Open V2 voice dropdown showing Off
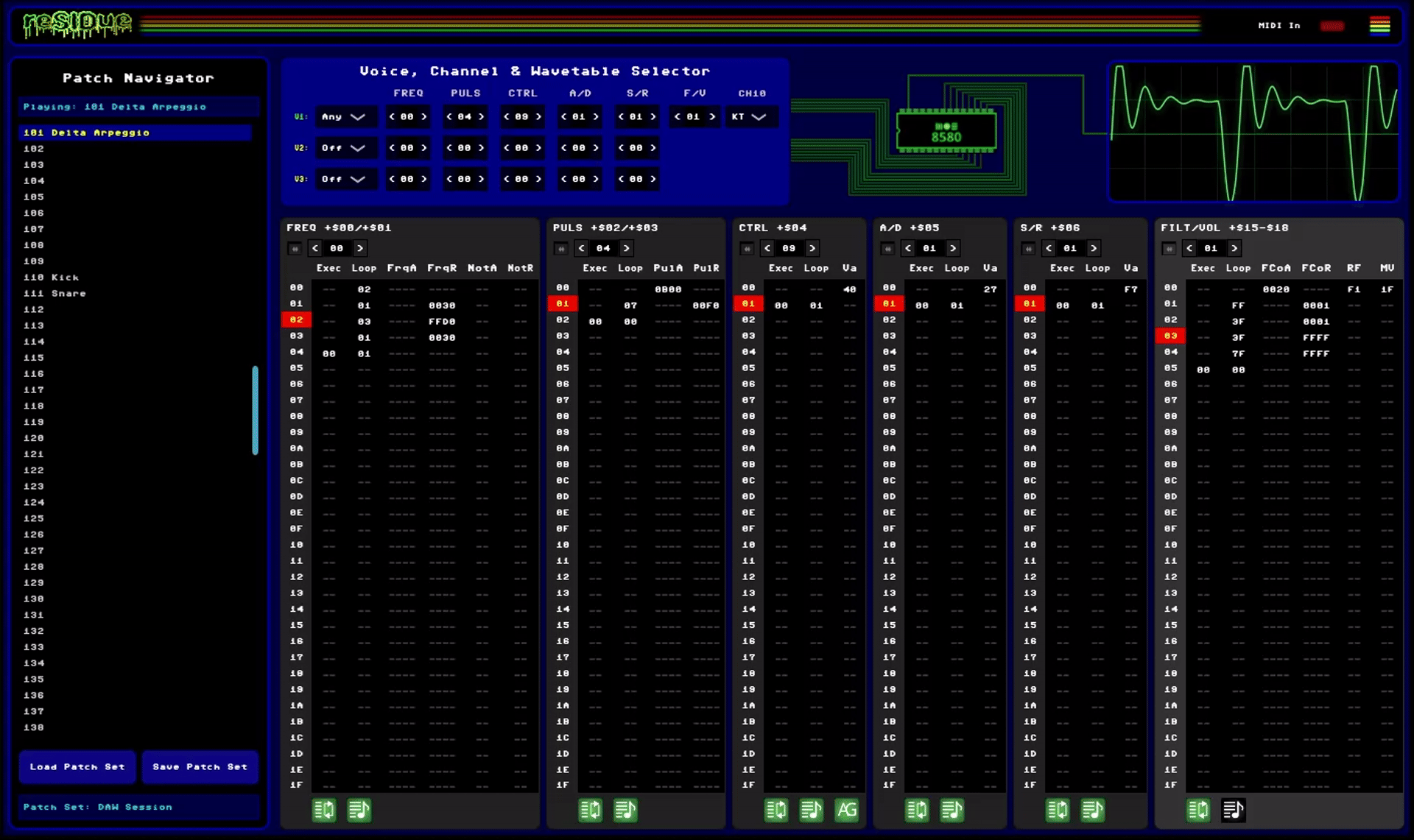This screenshot has height=840, width=1414. point(345,148)
